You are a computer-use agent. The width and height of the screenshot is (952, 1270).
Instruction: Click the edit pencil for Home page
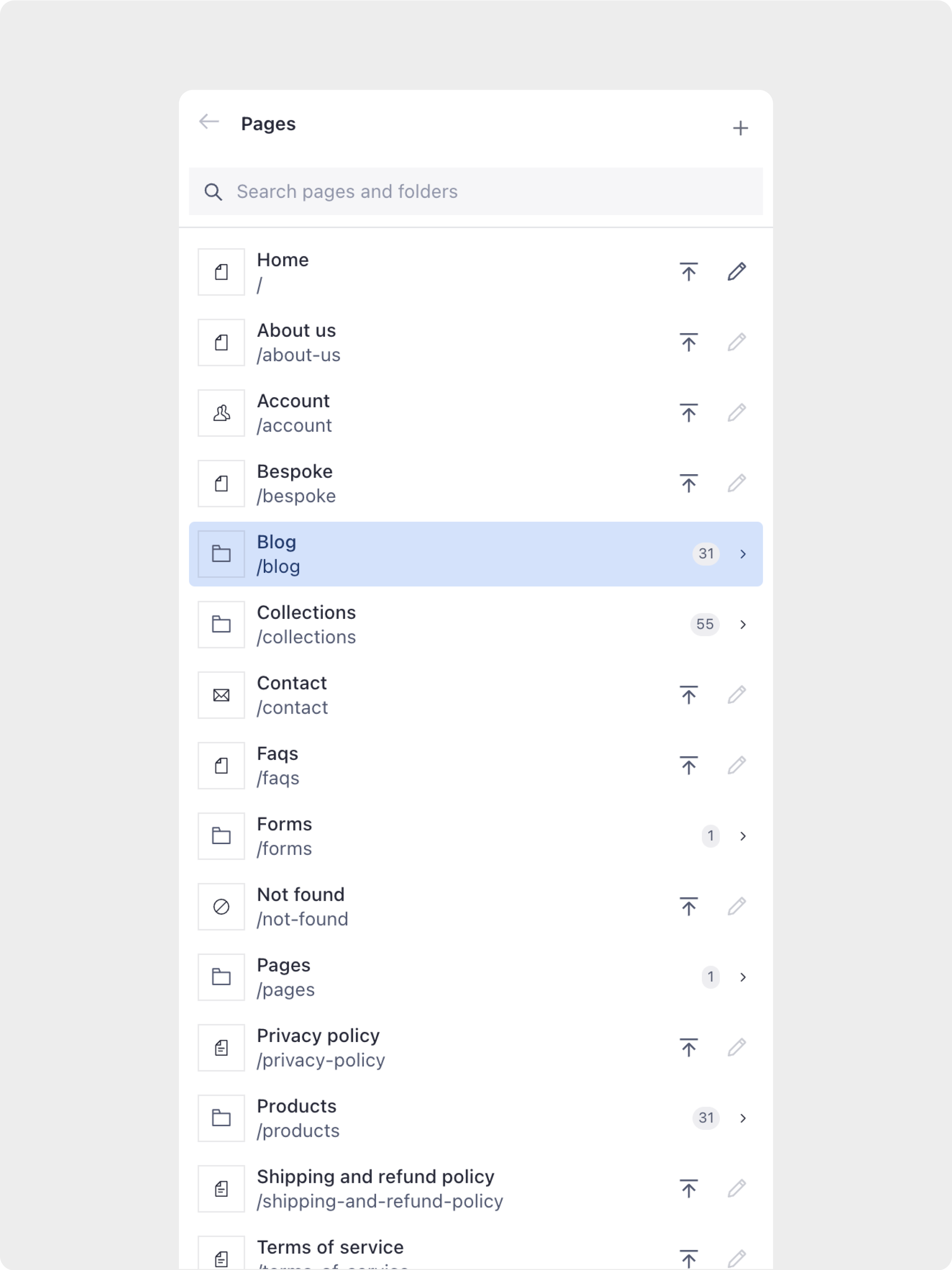(x=737, y=272)
